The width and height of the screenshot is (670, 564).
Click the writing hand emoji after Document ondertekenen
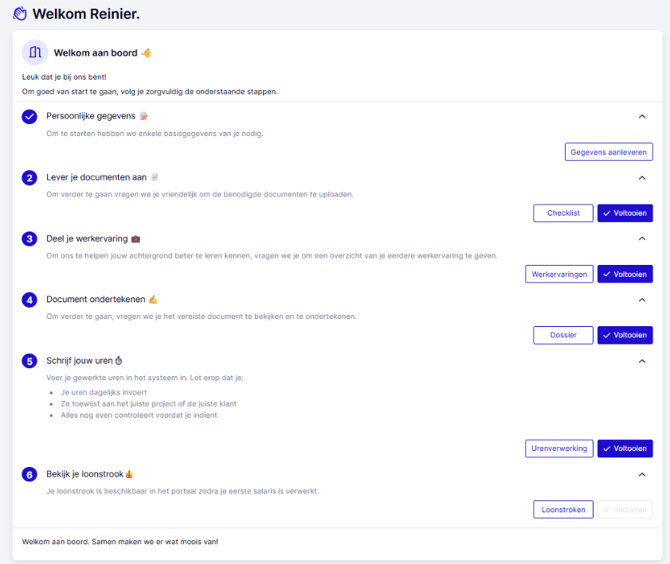click(153, 300)
